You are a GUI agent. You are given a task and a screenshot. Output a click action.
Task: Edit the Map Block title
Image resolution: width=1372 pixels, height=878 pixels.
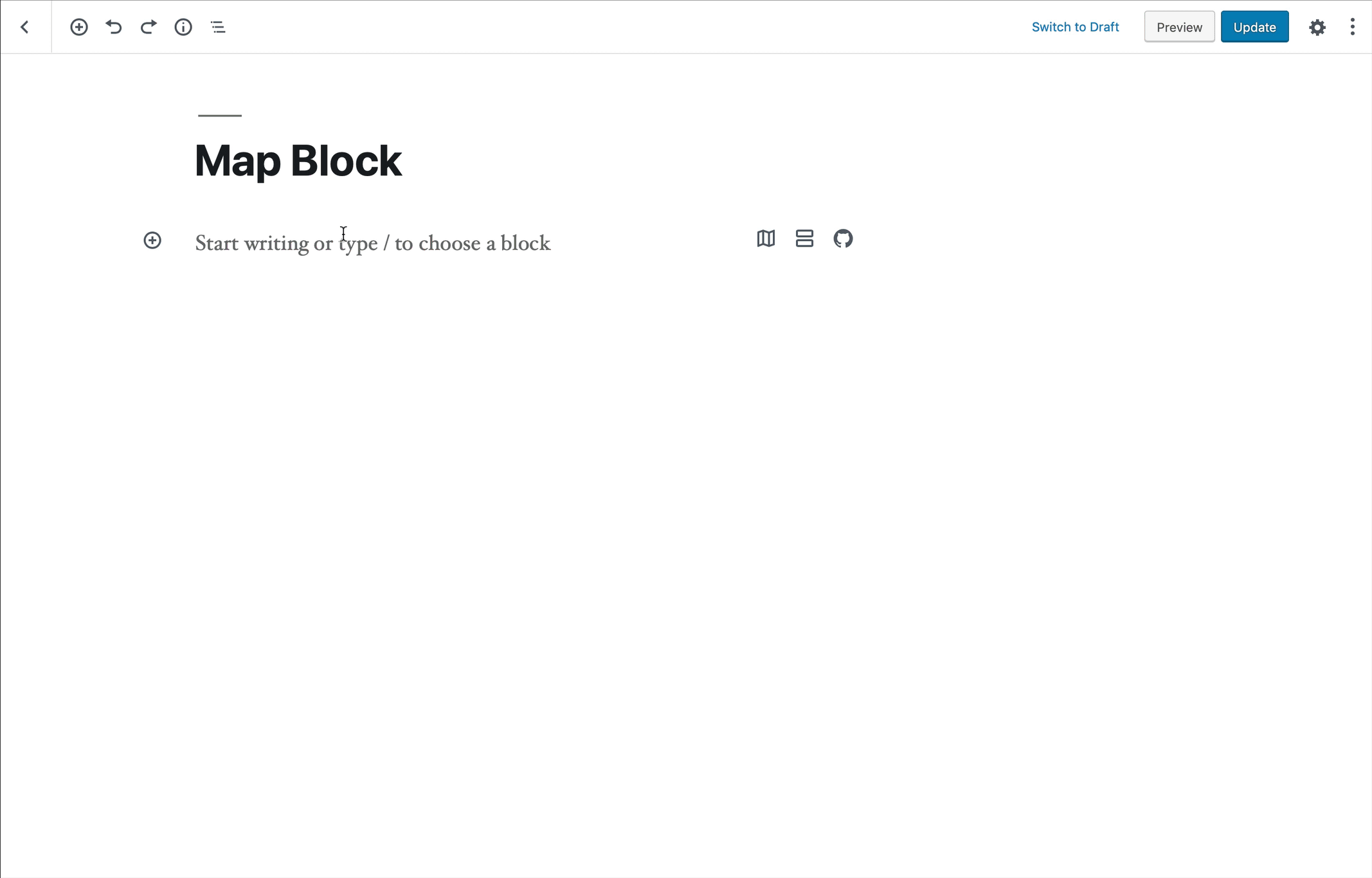click(x=298, y=161)
